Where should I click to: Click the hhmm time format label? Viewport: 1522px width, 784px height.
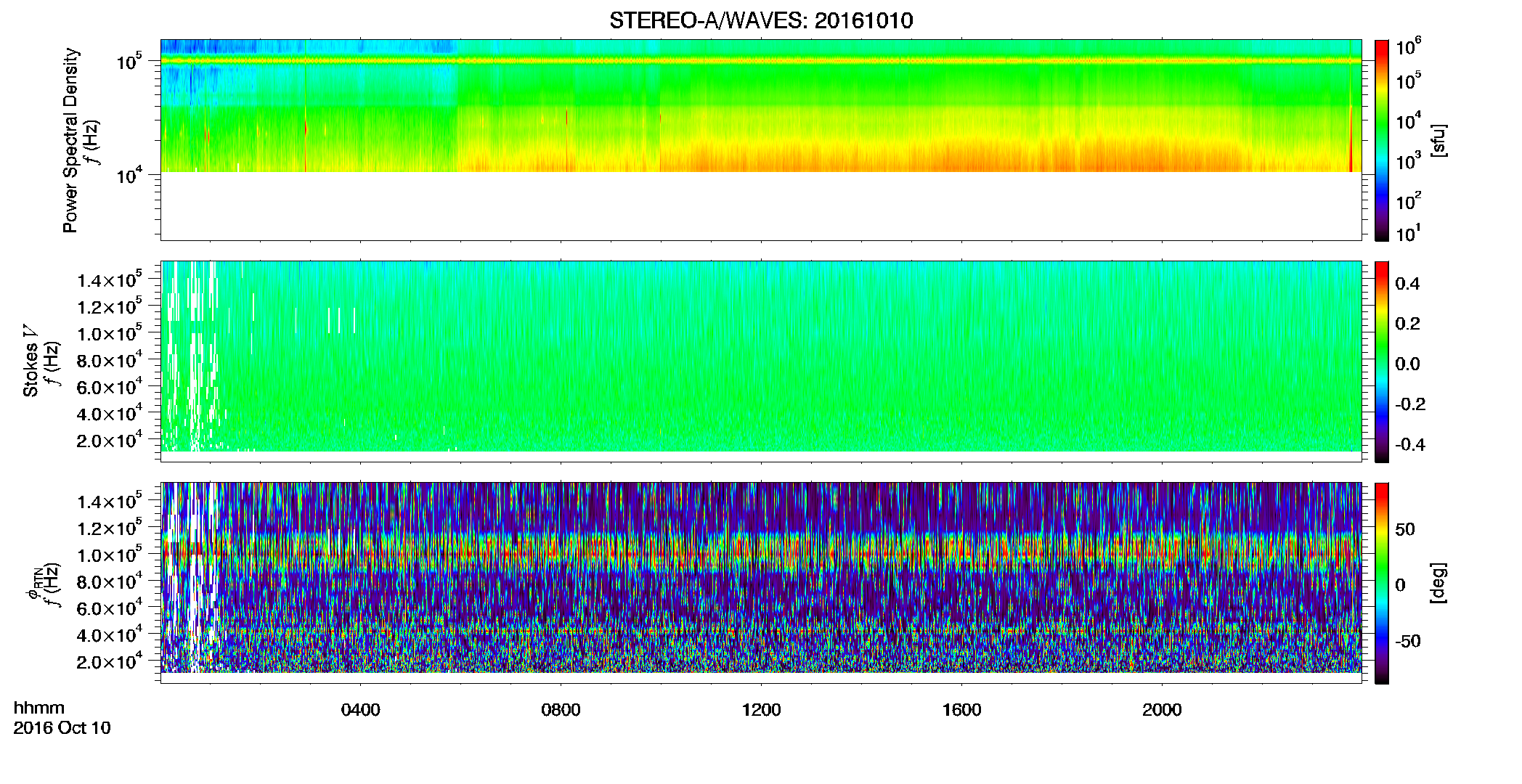click(39, 709)
